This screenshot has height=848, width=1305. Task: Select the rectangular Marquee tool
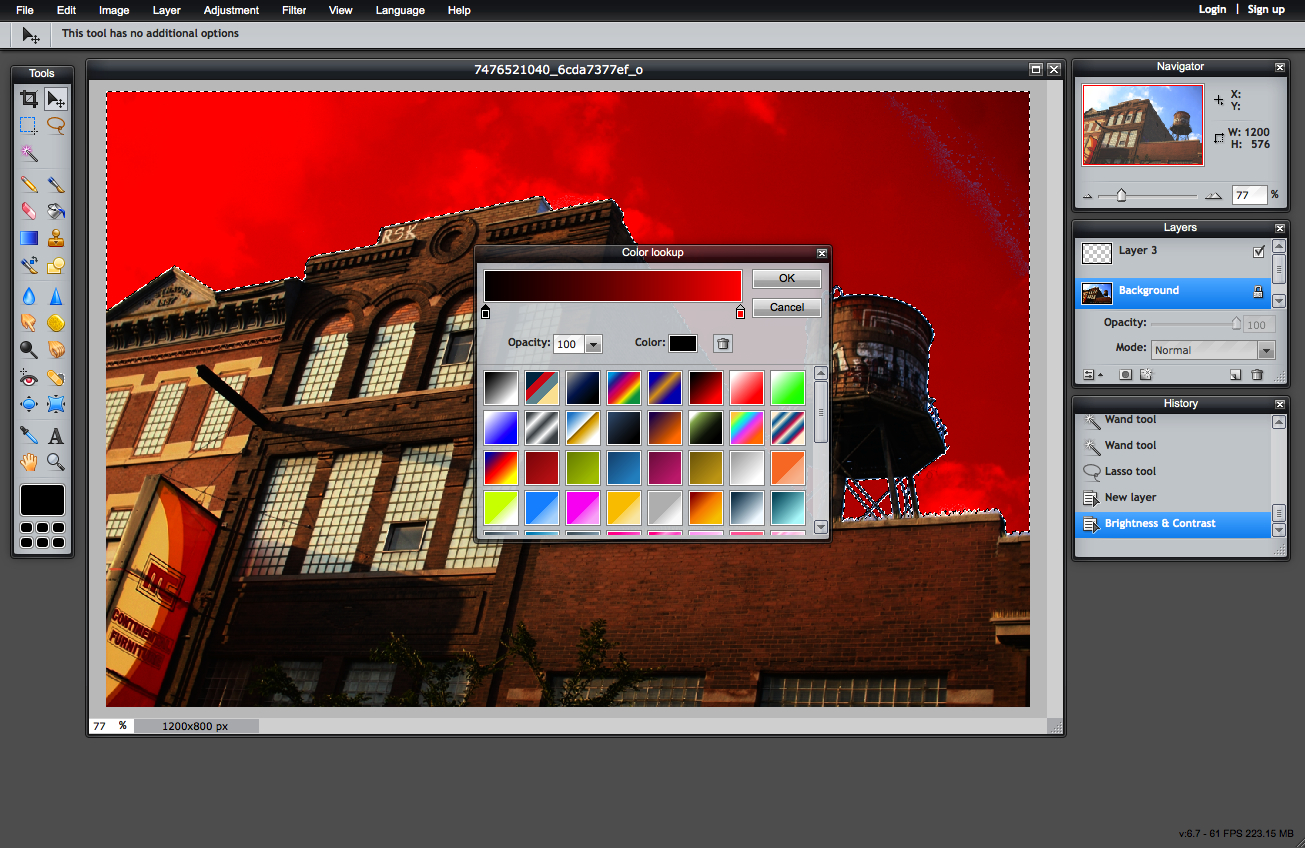[29, 126]
